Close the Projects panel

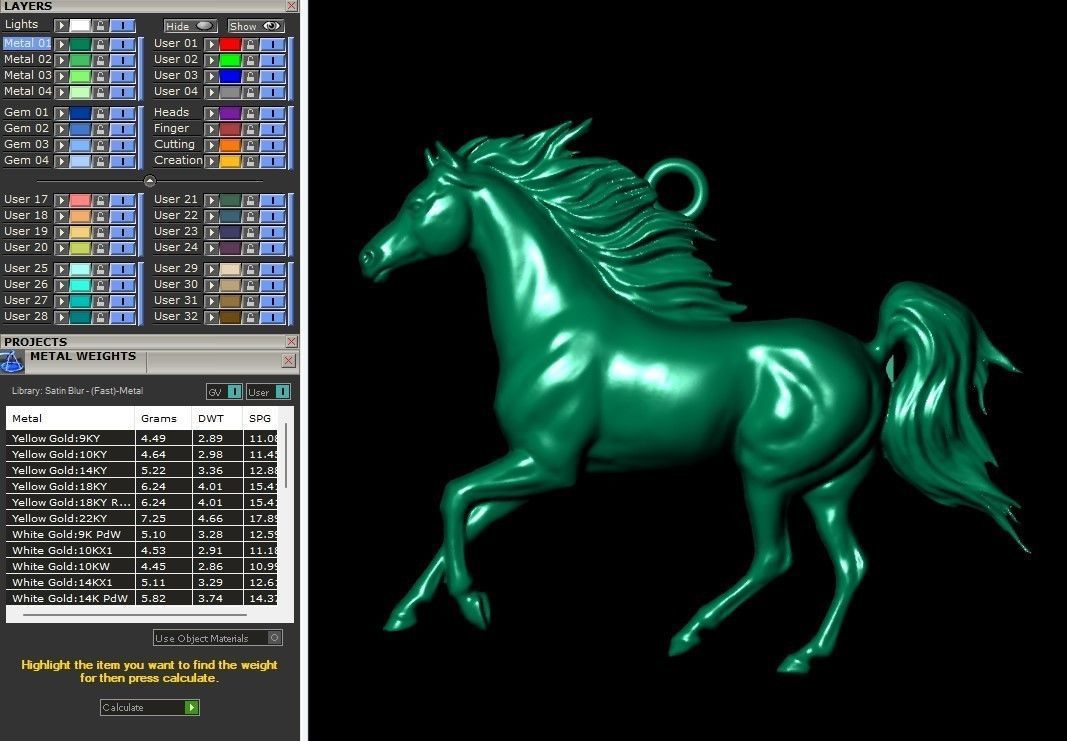291,342
